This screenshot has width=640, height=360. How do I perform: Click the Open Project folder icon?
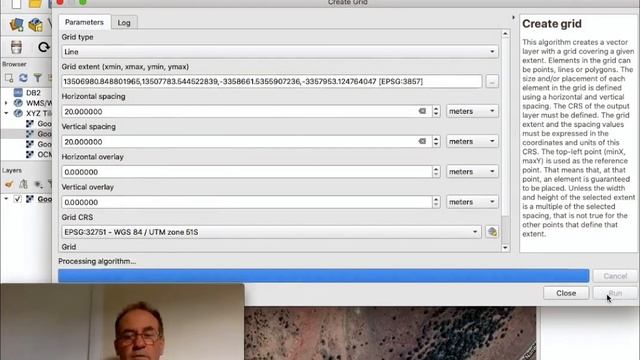(x=36, y=4)
